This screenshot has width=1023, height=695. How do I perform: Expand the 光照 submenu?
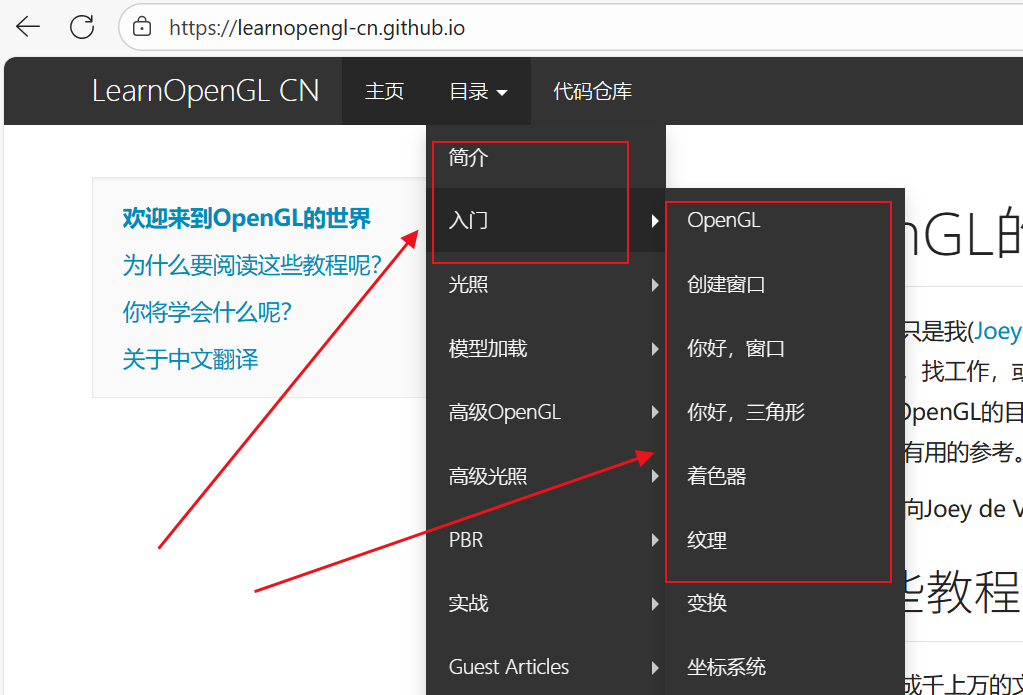[546, 285]
